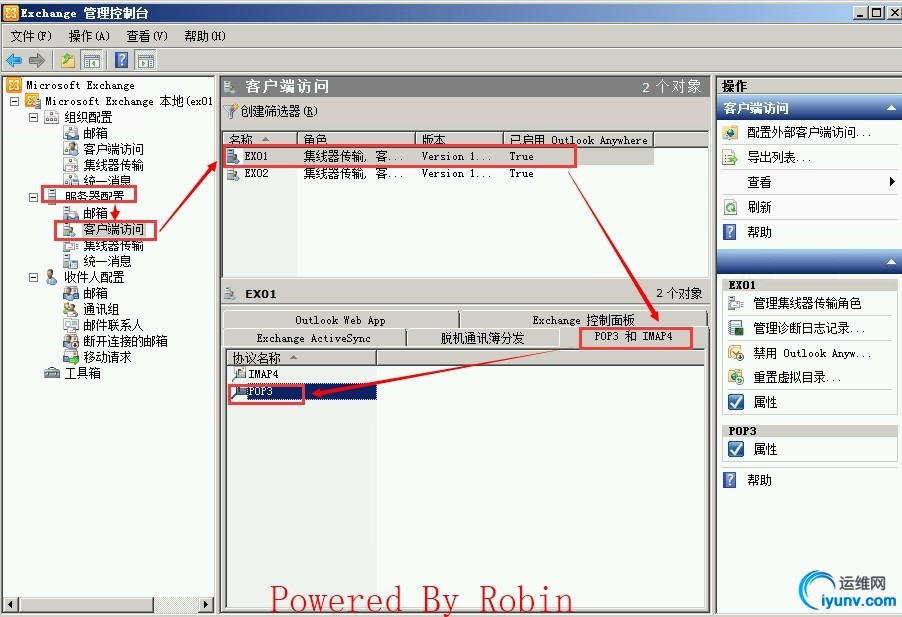Select the EX01 server row

(438, 156)
